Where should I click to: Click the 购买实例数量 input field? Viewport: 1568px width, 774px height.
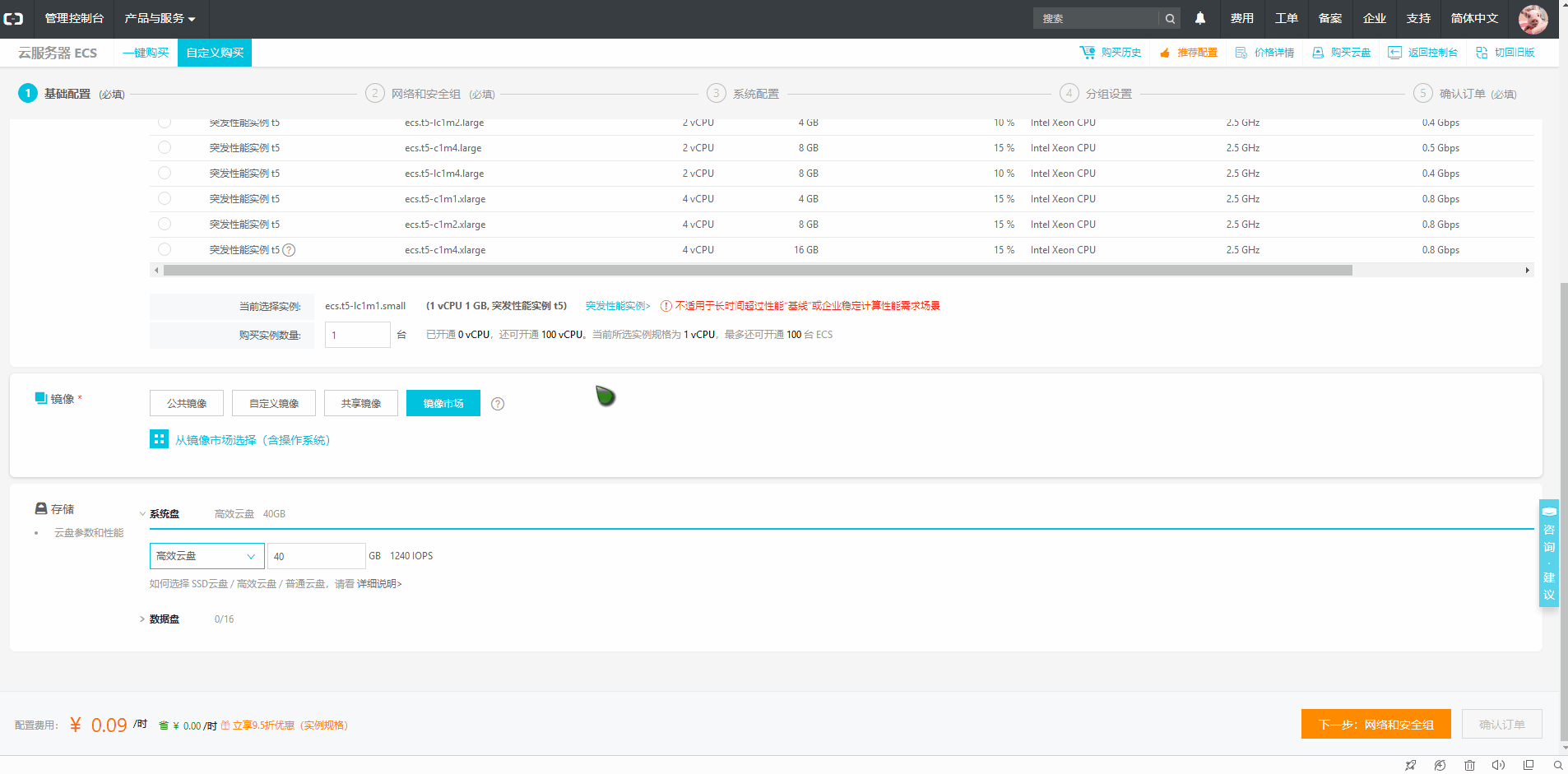pyautogui.click(x=358, y=335)
